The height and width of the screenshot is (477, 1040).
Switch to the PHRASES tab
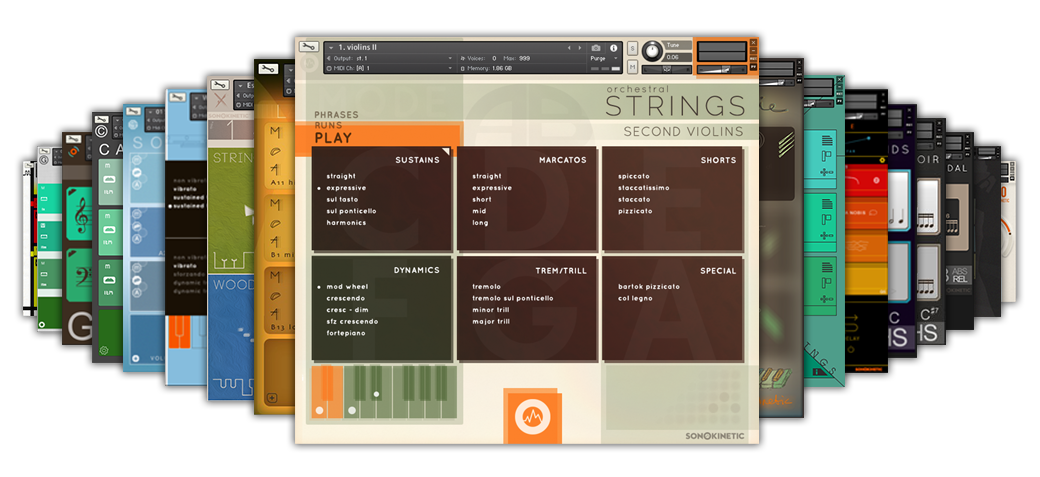[336, 115]
